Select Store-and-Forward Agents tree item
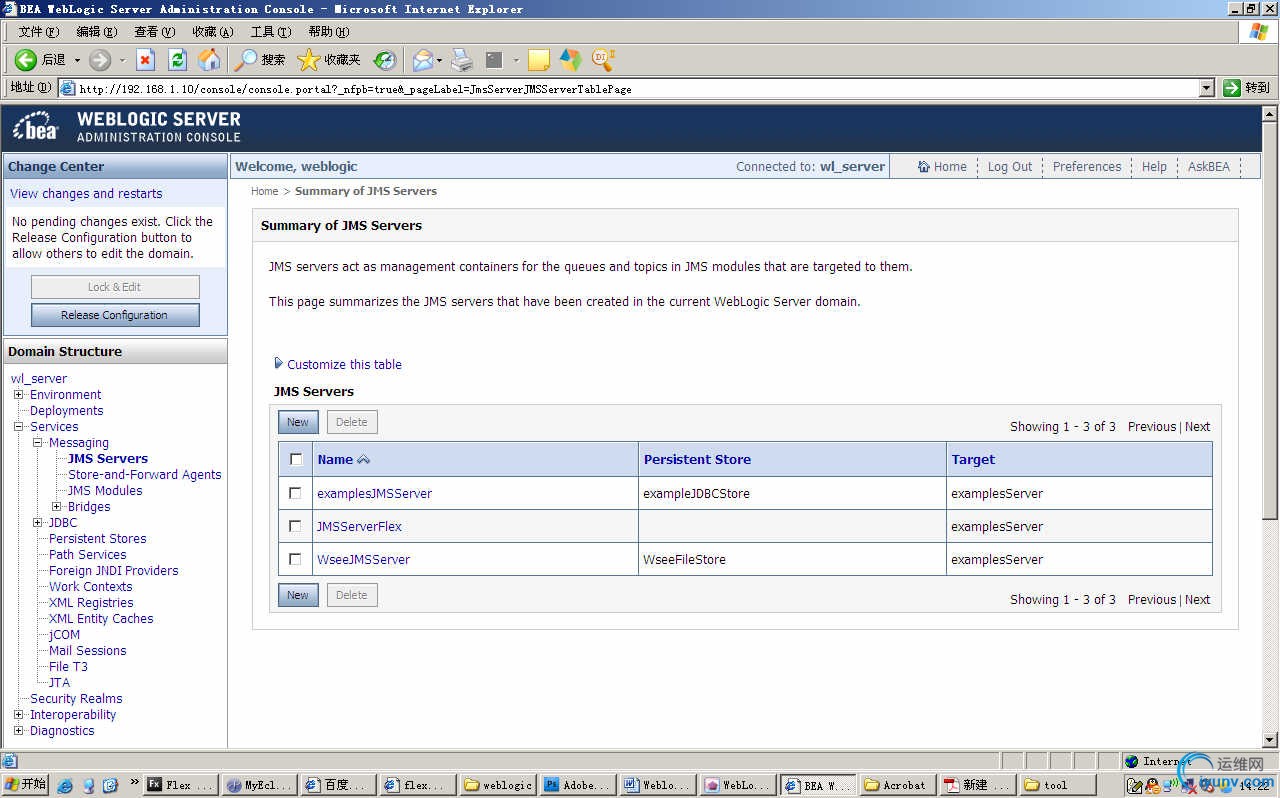Screen dimensions: 1280x798 pyautogui.click(x=145, y=475)
